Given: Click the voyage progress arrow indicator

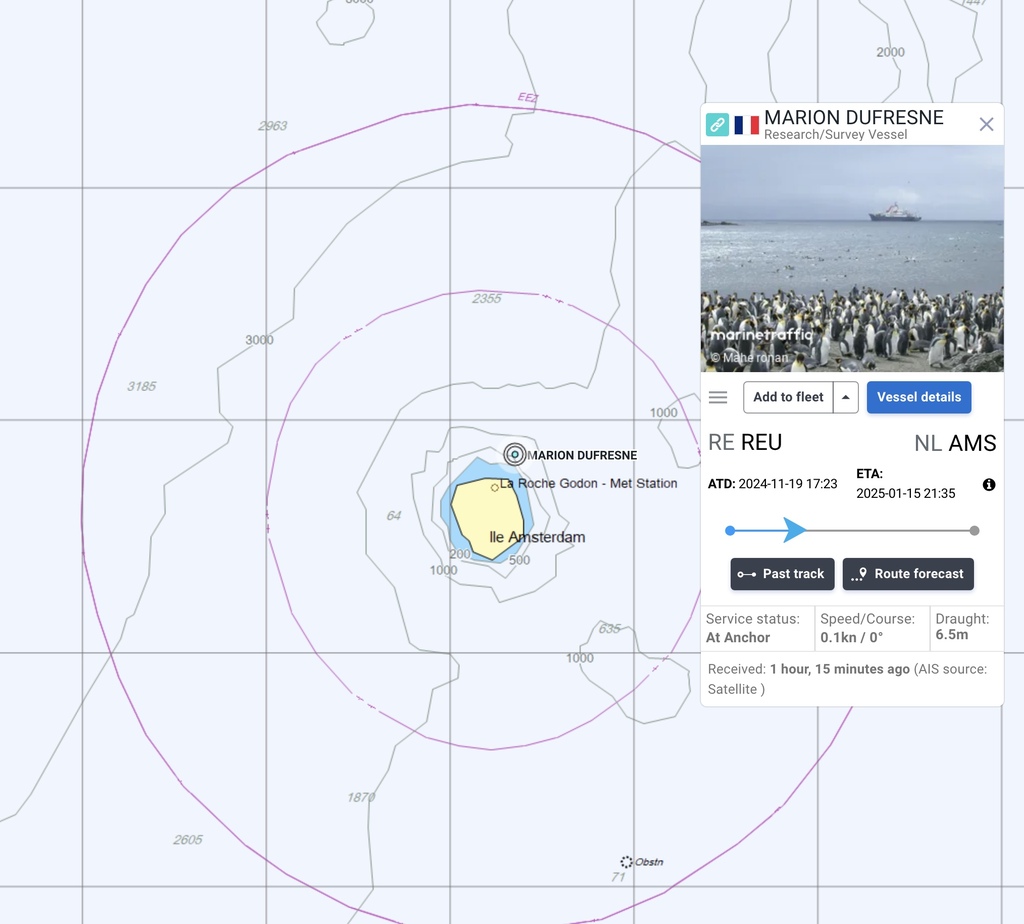Looking at the screenshot, I should point(794,530).
